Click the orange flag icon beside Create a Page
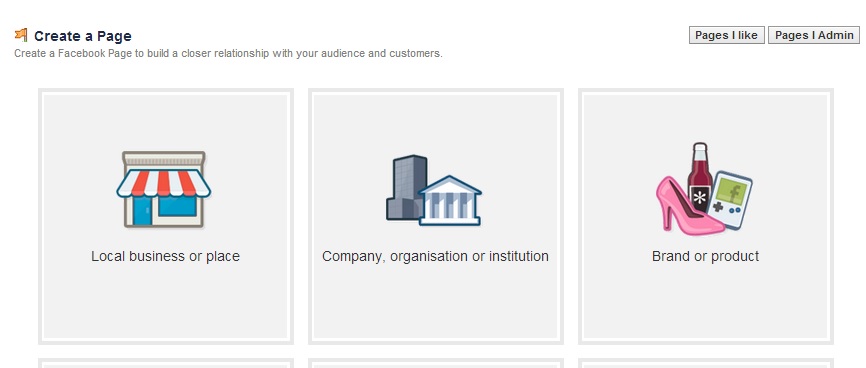866x368 pixels. [21, 35]
